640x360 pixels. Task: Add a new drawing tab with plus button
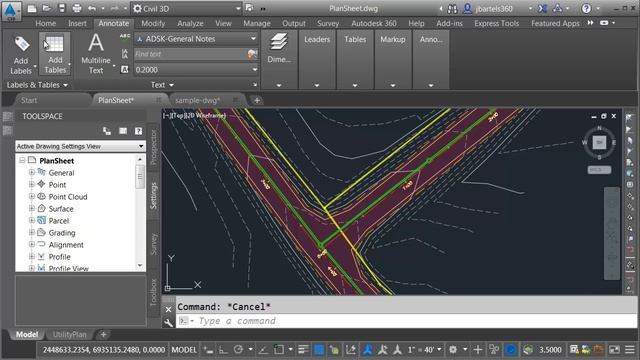click(257, 100)
